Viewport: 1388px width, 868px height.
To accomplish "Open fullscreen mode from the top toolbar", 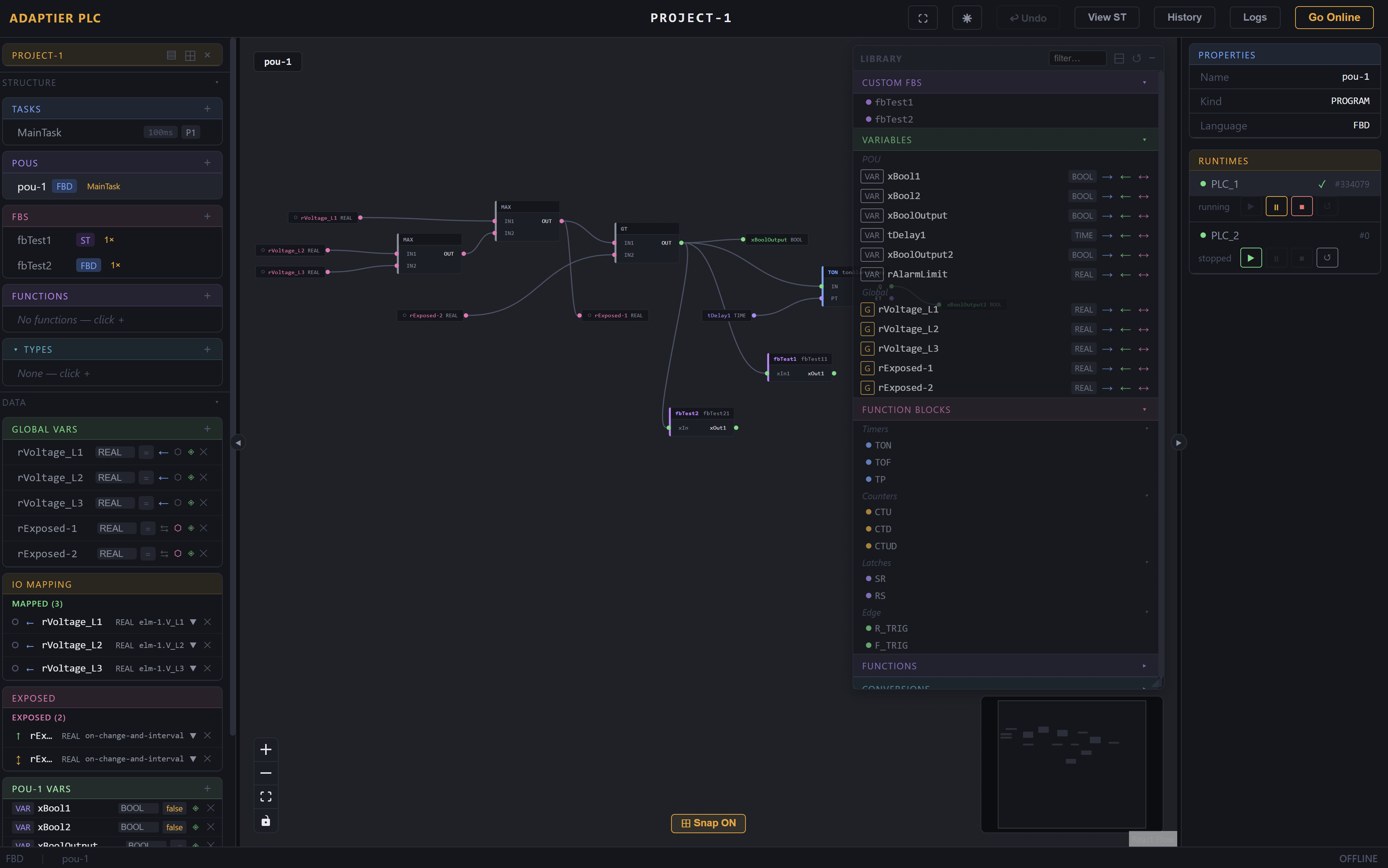I will click(923, 17).
